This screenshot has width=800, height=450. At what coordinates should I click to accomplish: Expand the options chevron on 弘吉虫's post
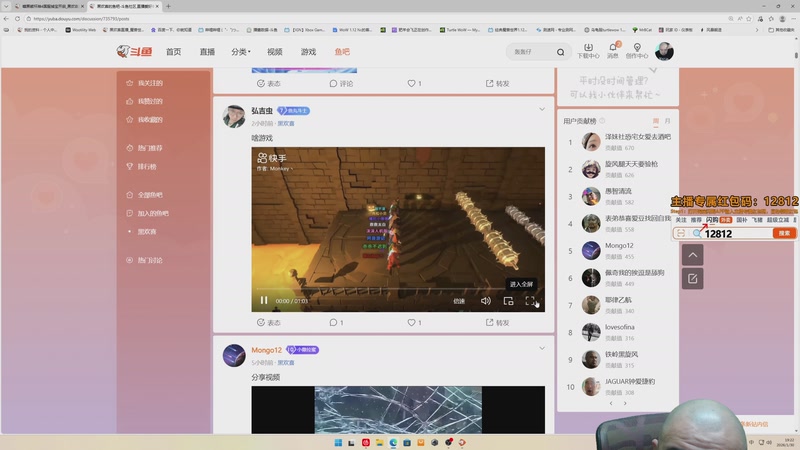click(542, 109)
